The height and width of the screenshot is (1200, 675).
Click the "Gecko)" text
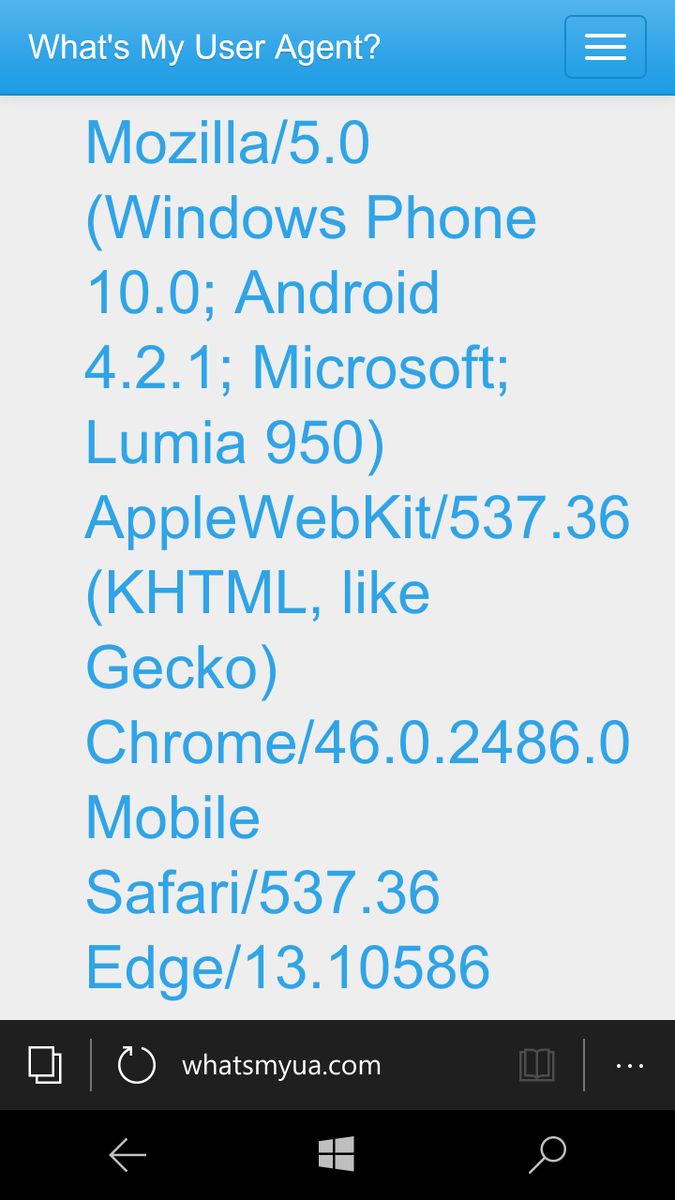coord(181,668)
